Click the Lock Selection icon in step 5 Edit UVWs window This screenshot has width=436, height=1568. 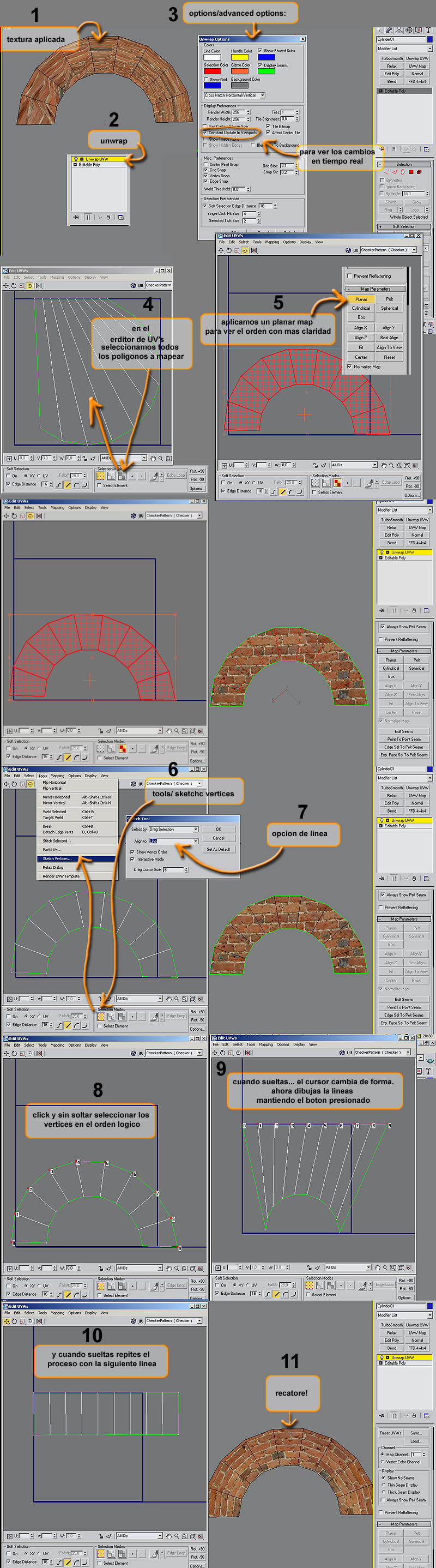[x=315, y=465]
